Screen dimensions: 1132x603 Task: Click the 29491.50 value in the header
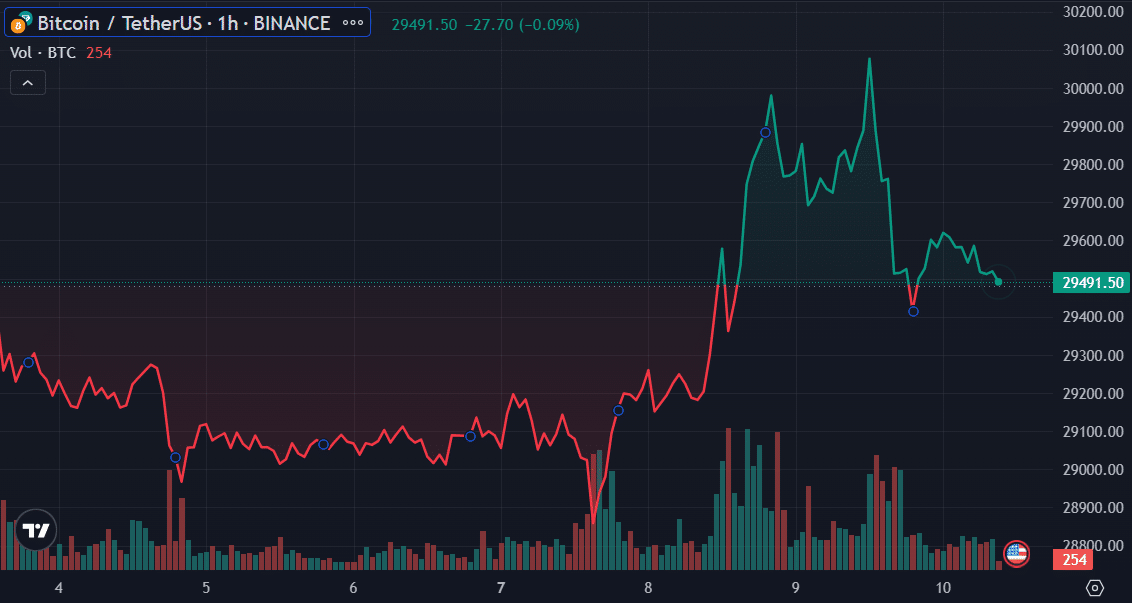click(424, 25)
